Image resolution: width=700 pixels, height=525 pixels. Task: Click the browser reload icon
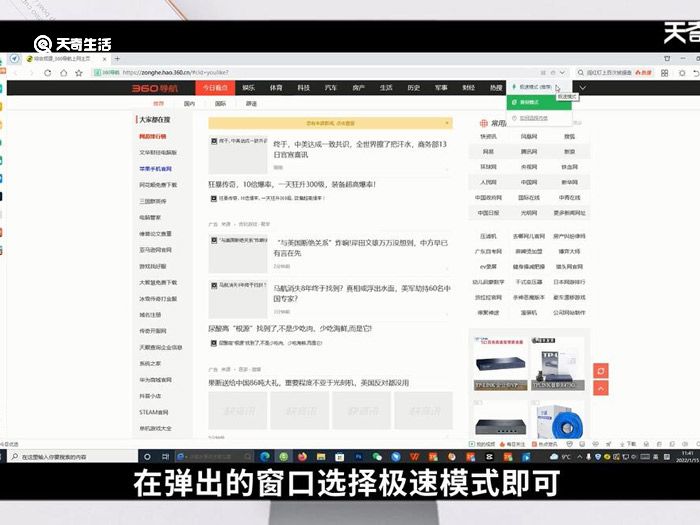[47, 73]
